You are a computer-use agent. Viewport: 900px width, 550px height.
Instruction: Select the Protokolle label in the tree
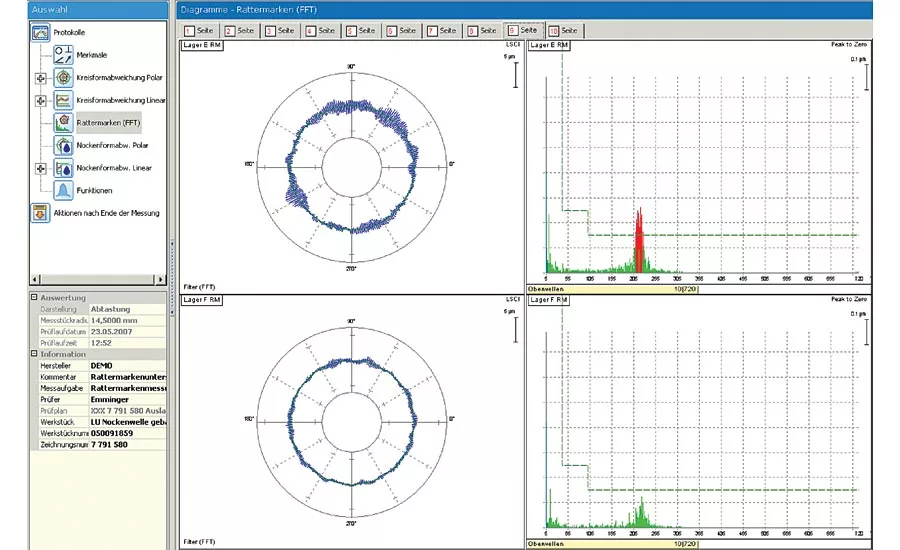point(69,33)
